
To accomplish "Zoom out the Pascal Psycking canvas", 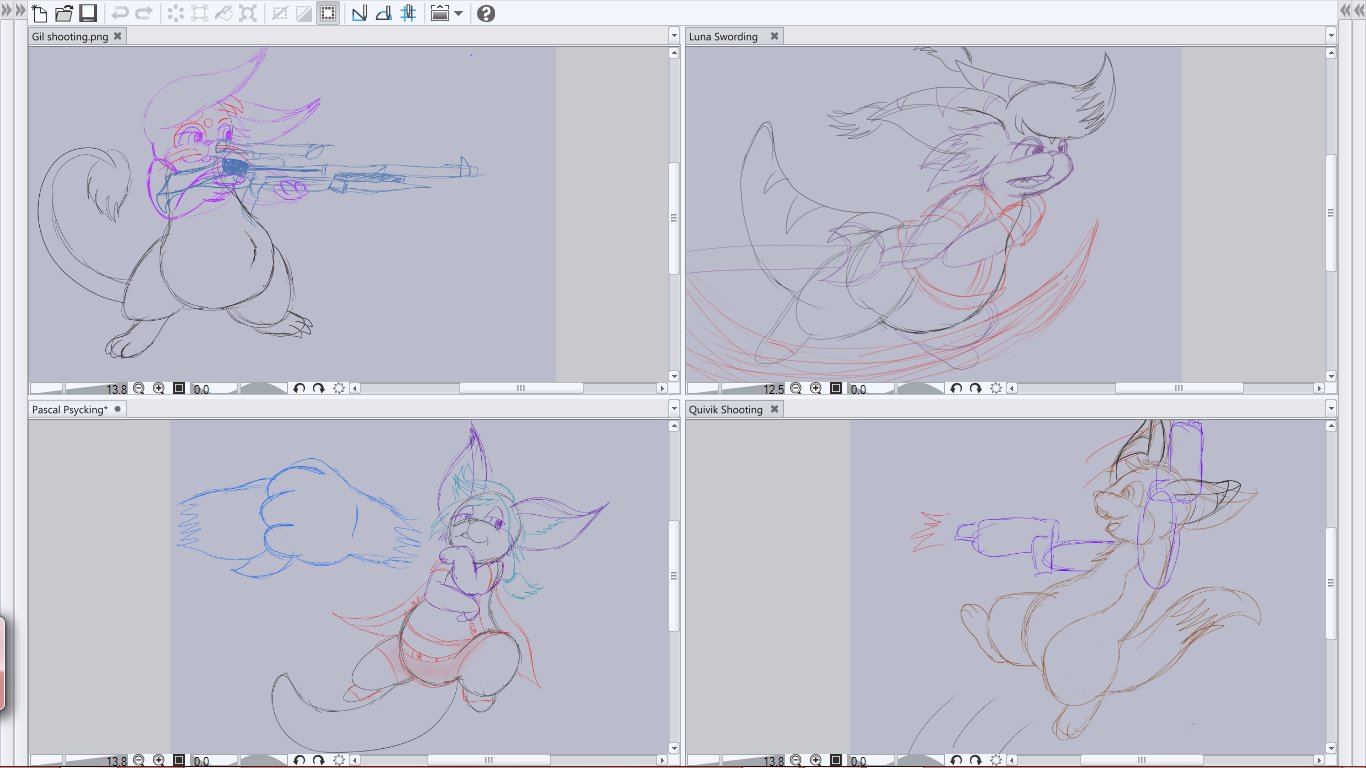I will coord(139,761).
